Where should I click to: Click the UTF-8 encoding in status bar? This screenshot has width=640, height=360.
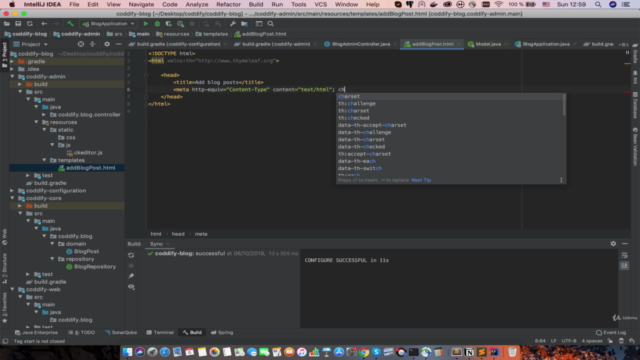[569, 341]
